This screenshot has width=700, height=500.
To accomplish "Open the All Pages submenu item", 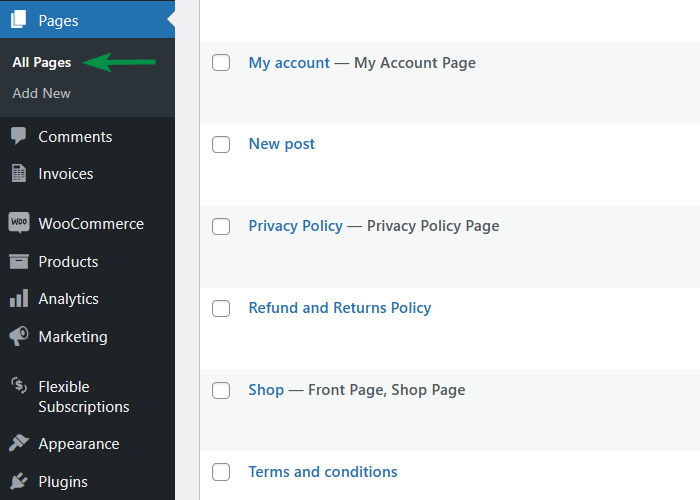I will coord(42,62).
